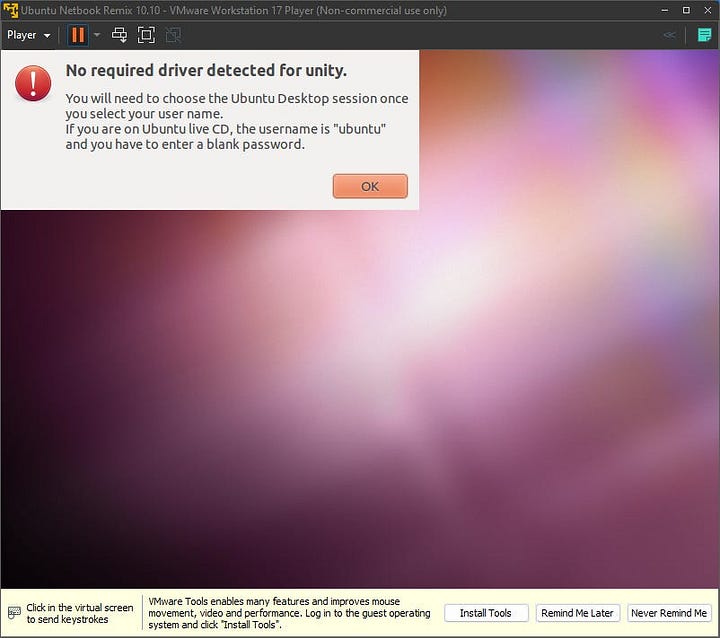
Task: Click the VMware Player title bar icon
Action: coord(10,10)
